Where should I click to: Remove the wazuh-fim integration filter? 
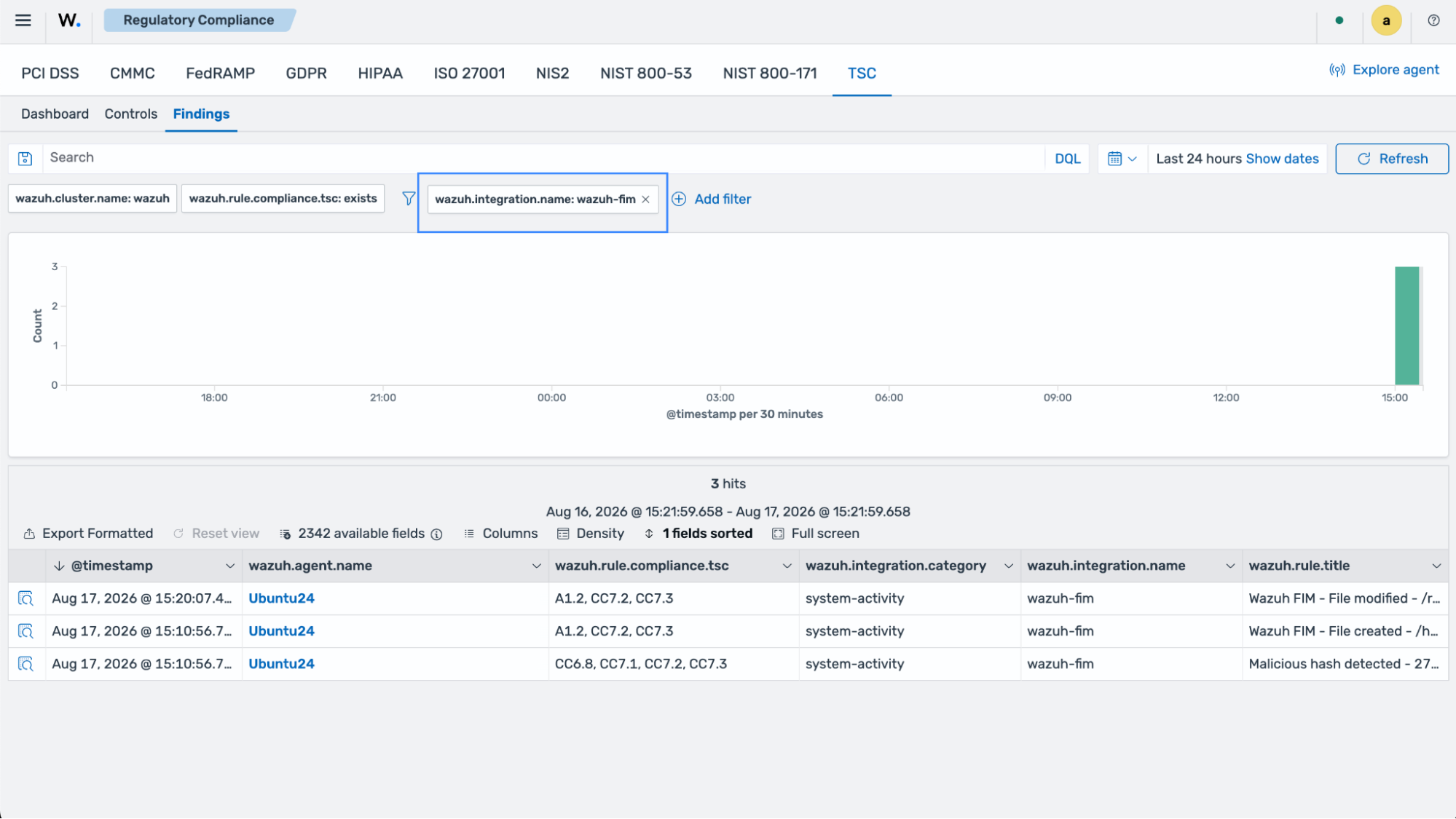[x=645, y=199]
